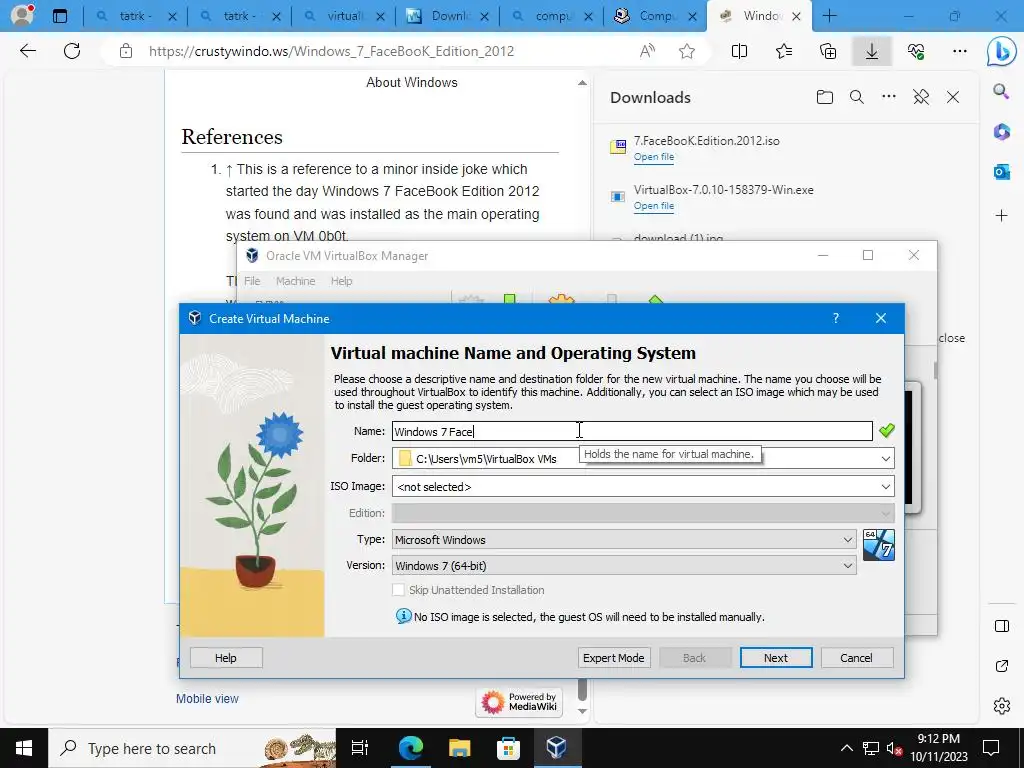The height and width of the screenshot is (768, 1024).
Task: Open More options in Downloads panel
Action: click(x=889, y=97)
